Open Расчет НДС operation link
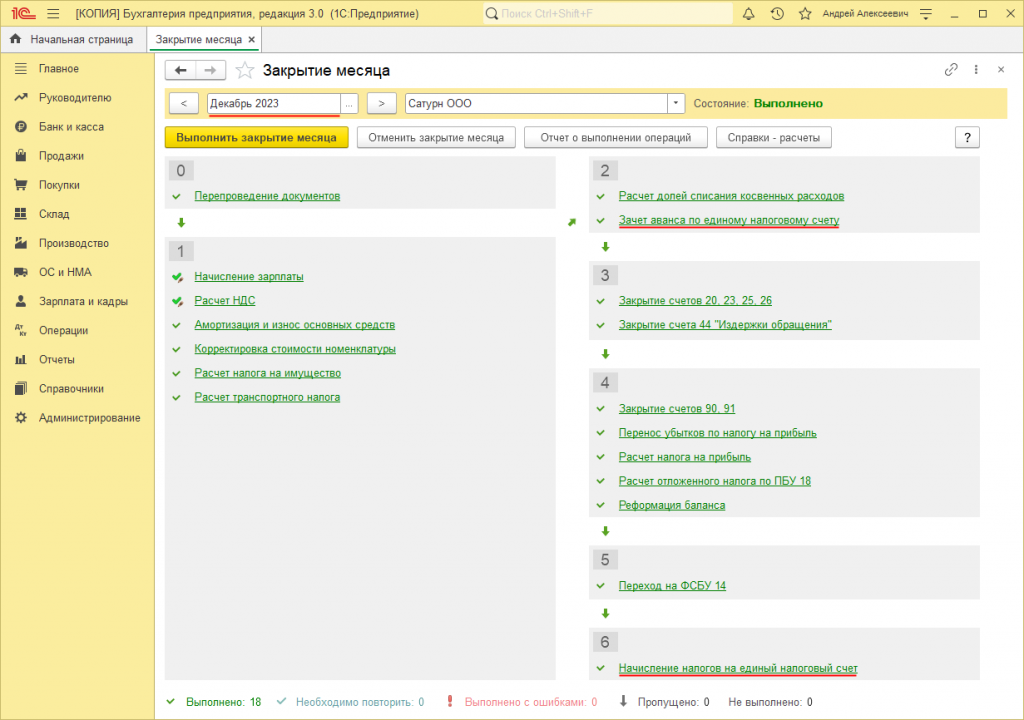 [225, 301]
